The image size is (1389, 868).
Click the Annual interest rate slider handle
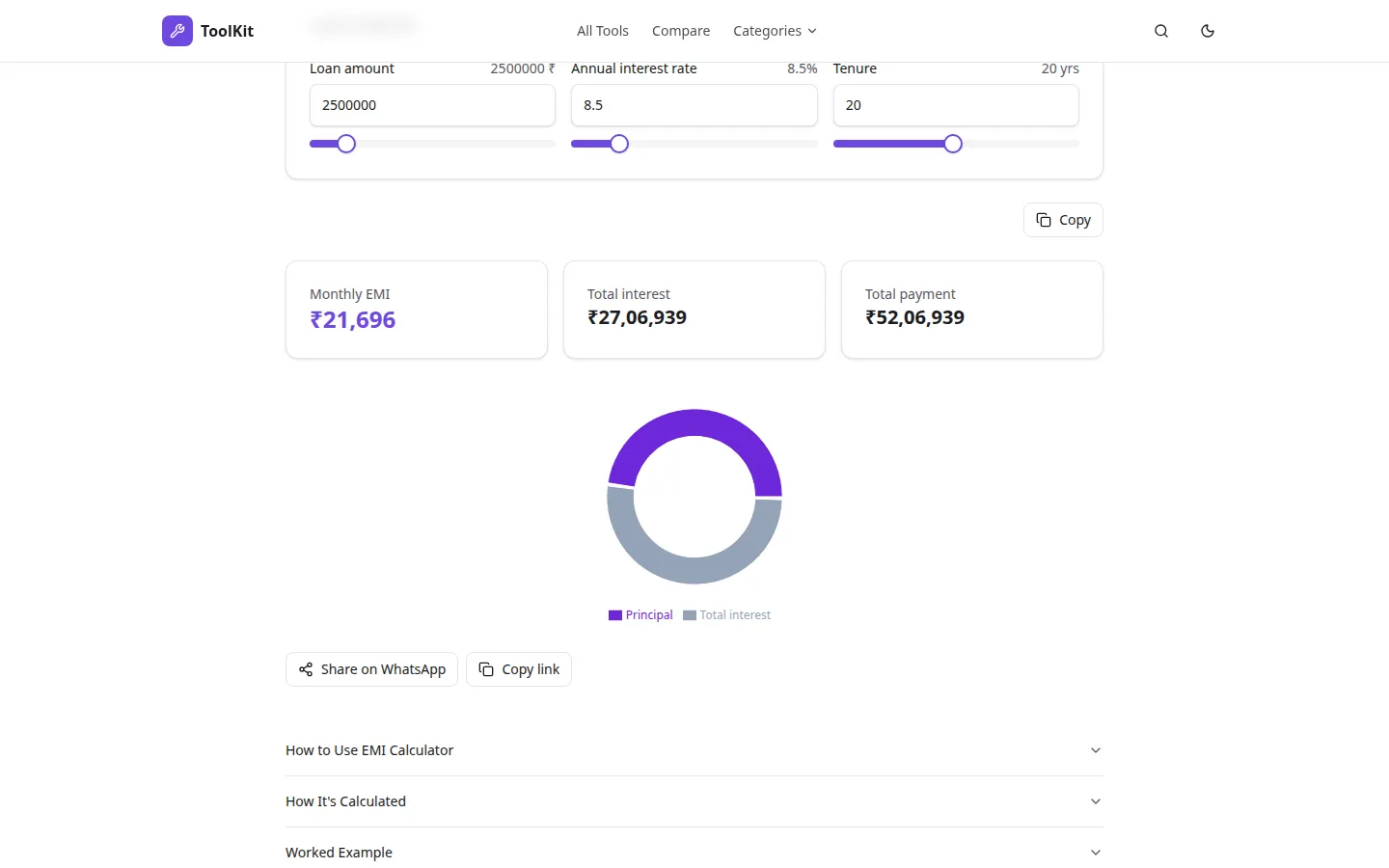pyautogui.click(x=619, y=144)
